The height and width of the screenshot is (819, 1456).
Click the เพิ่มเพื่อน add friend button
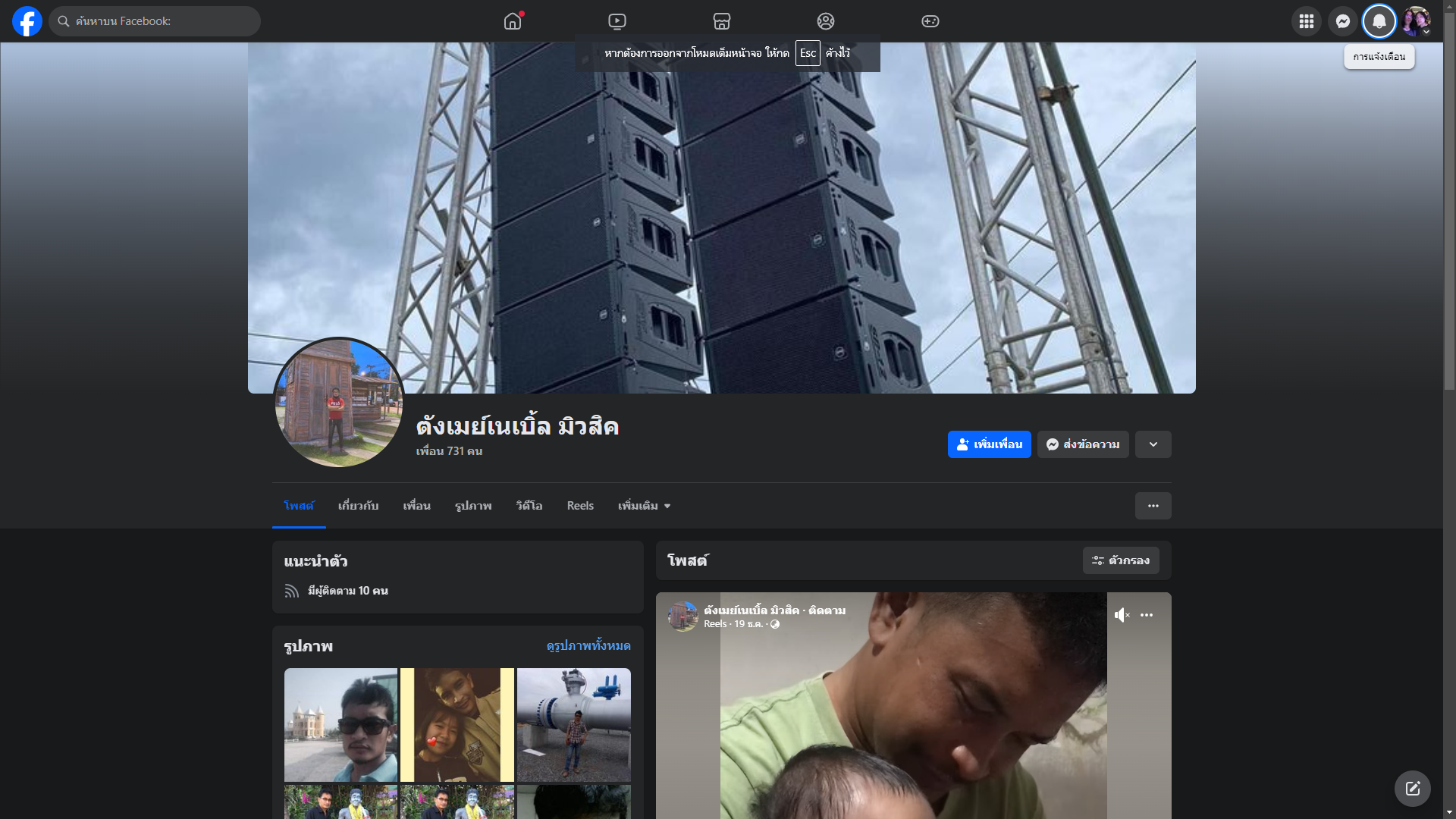989,444
